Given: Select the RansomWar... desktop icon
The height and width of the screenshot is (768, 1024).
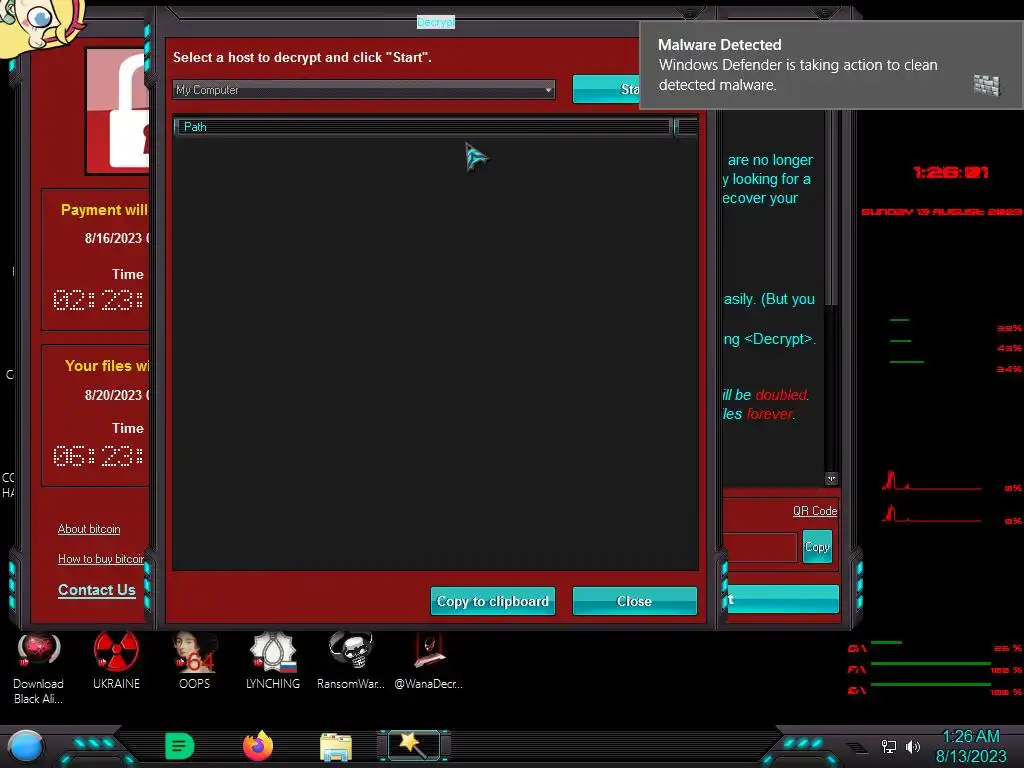Looking at the screenshot, I should pos(351,661).
